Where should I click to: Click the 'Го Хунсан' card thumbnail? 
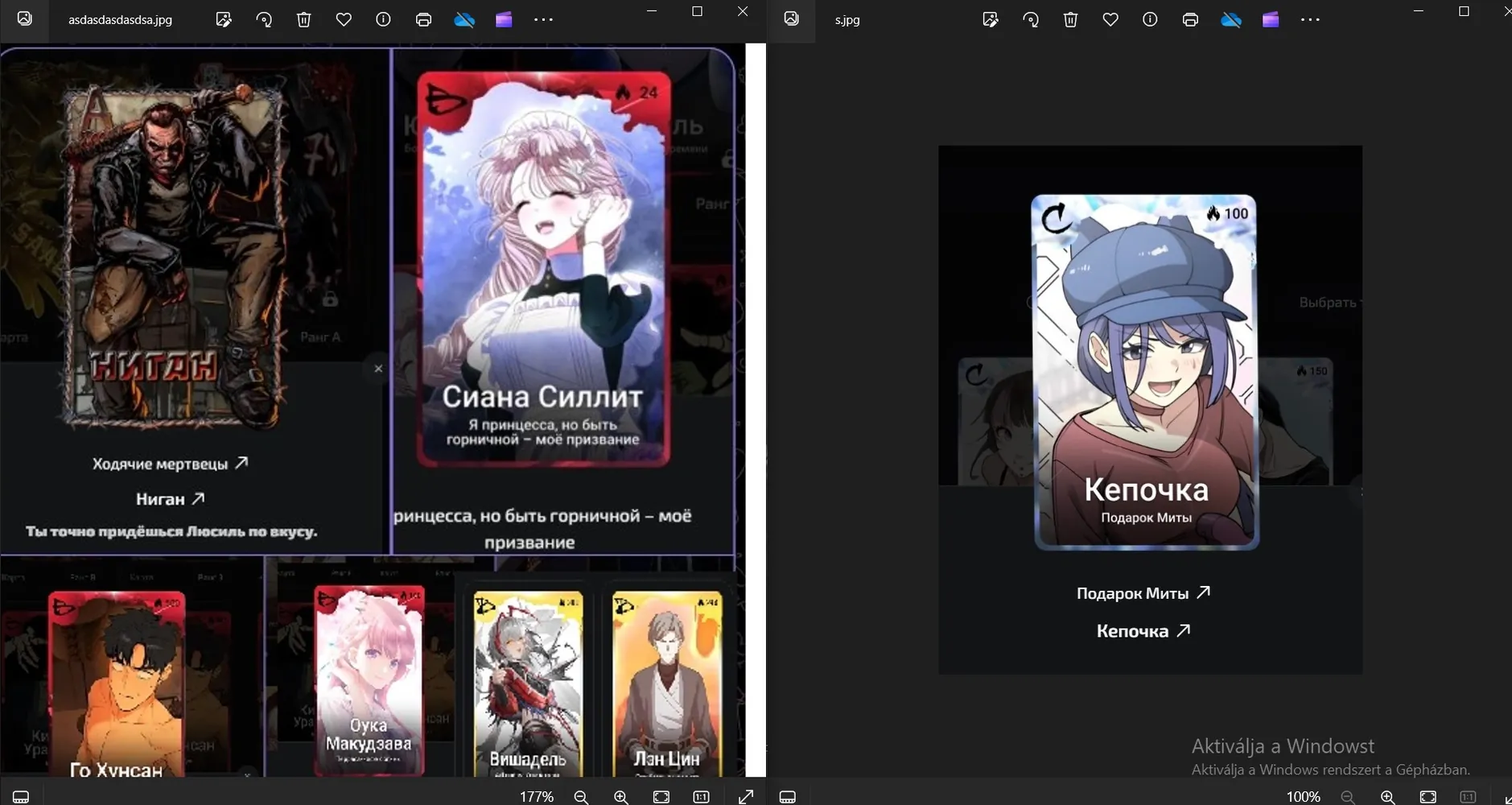coord(117,684)
